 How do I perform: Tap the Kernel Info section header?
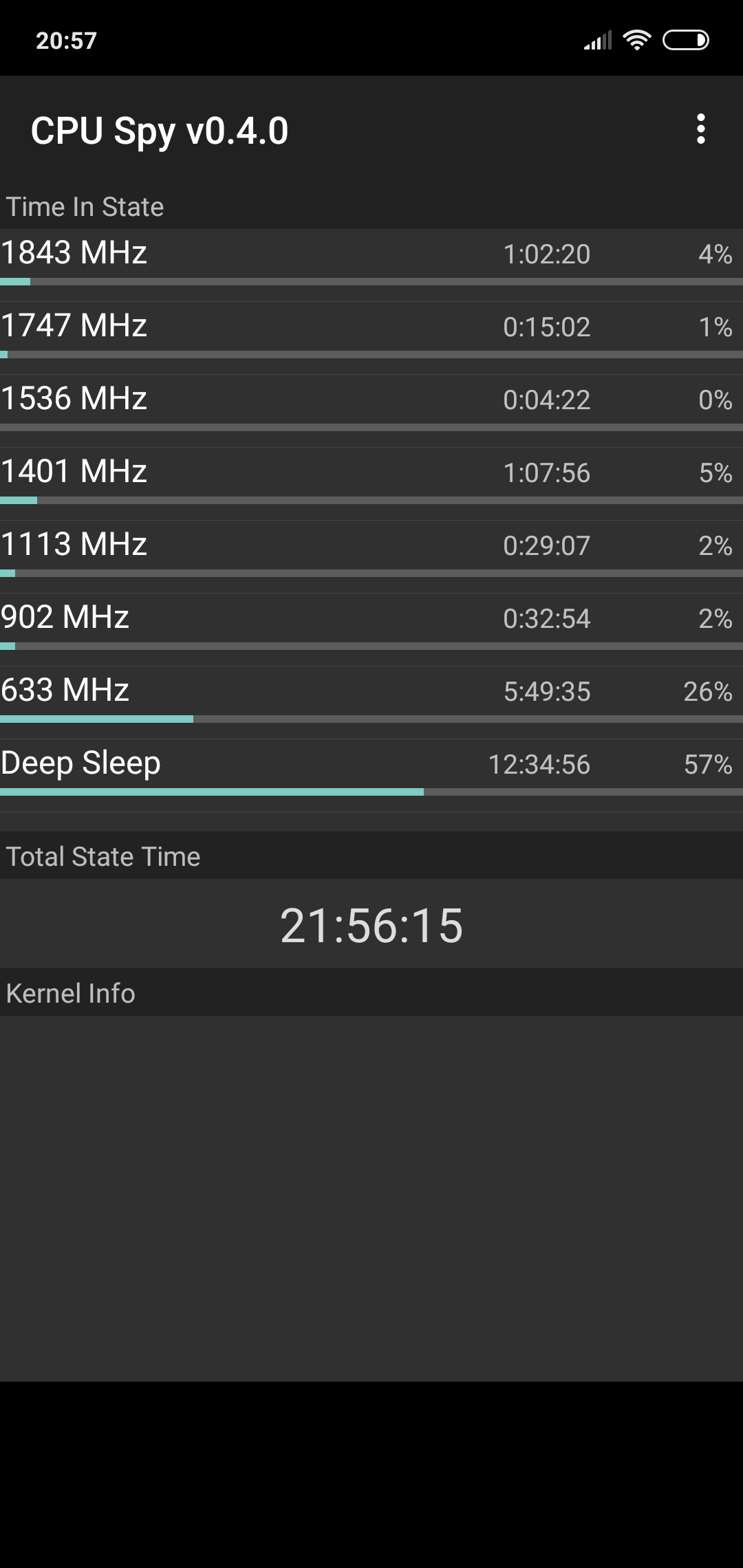[x=71, y=994]
